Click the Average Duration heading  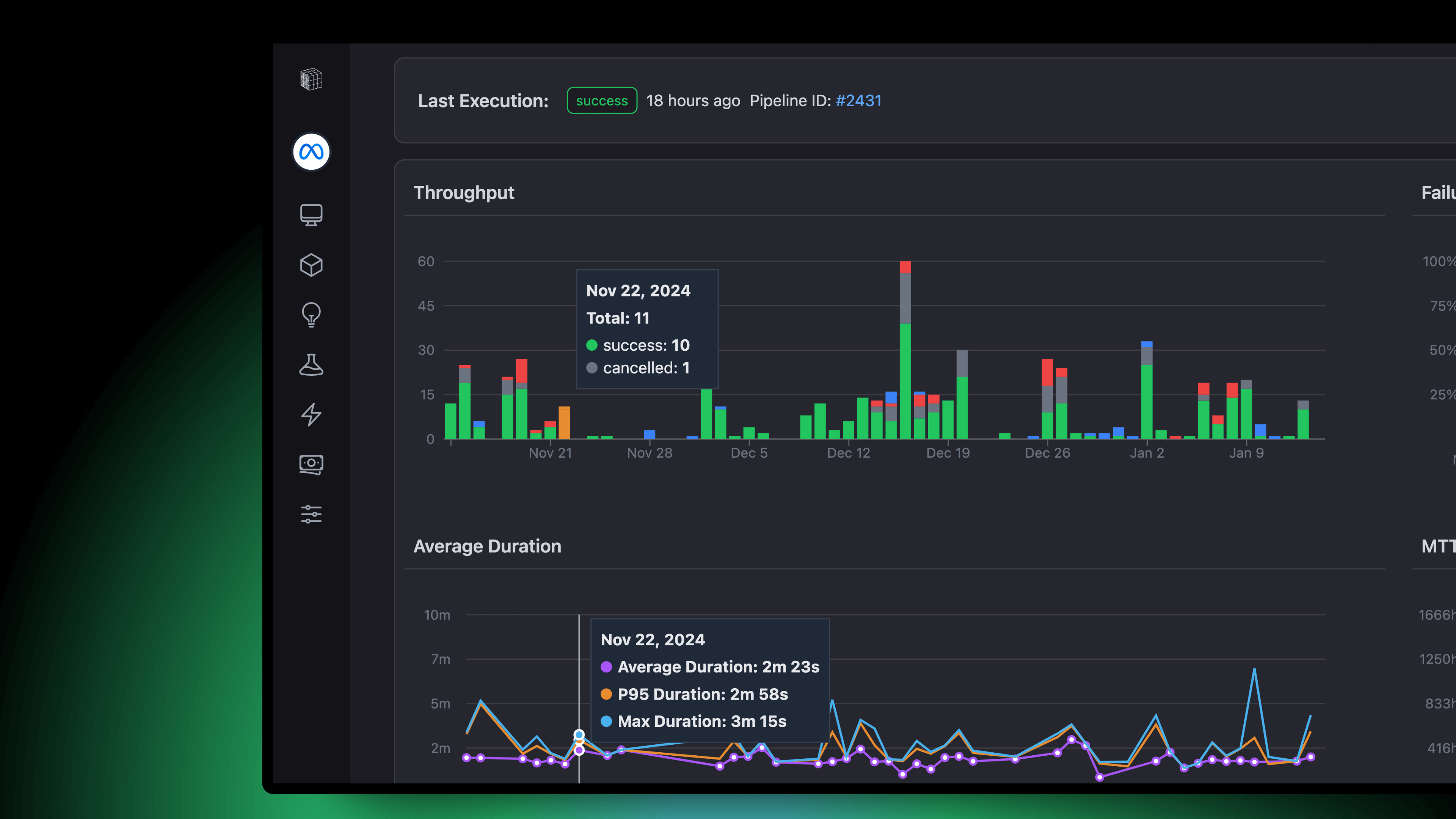click(x=487, y=546)
